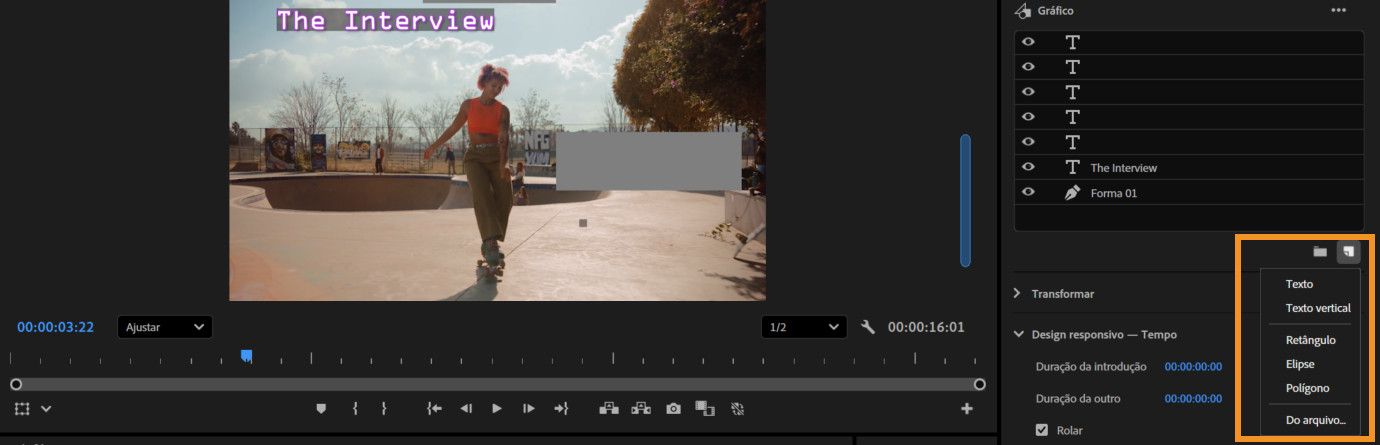Click the pen icon of Forma 01 layer
The height and width of the screenshot is (445, 1380).
pos(1072,192)
